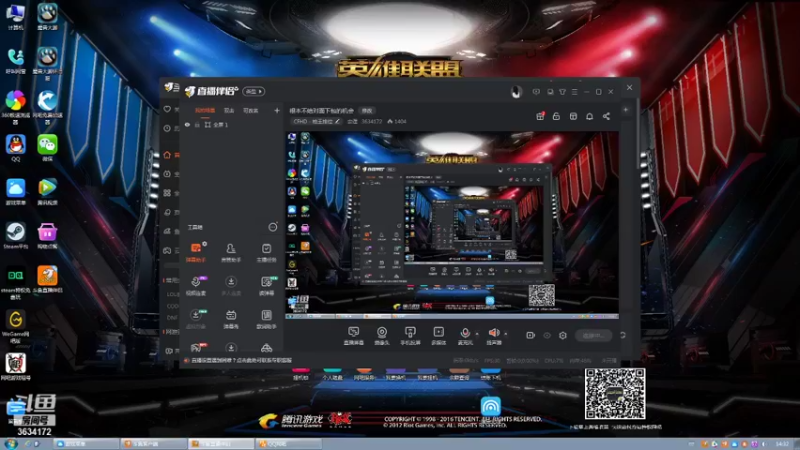
Task: Add the 摄像头 camera source
Action: pos(382,336)
